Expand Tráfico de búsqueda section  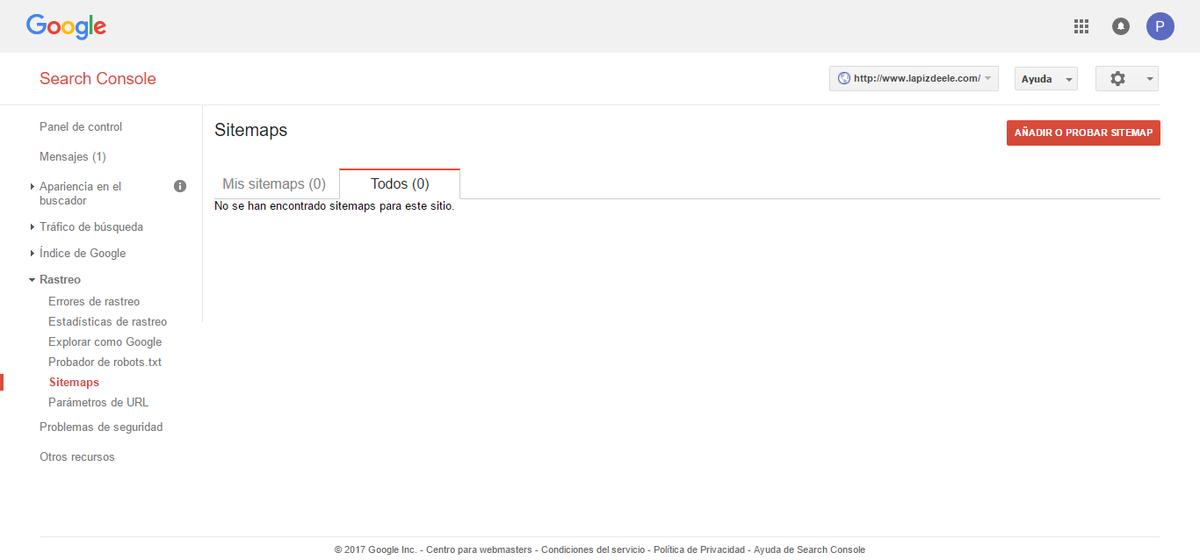coord(91,227)
